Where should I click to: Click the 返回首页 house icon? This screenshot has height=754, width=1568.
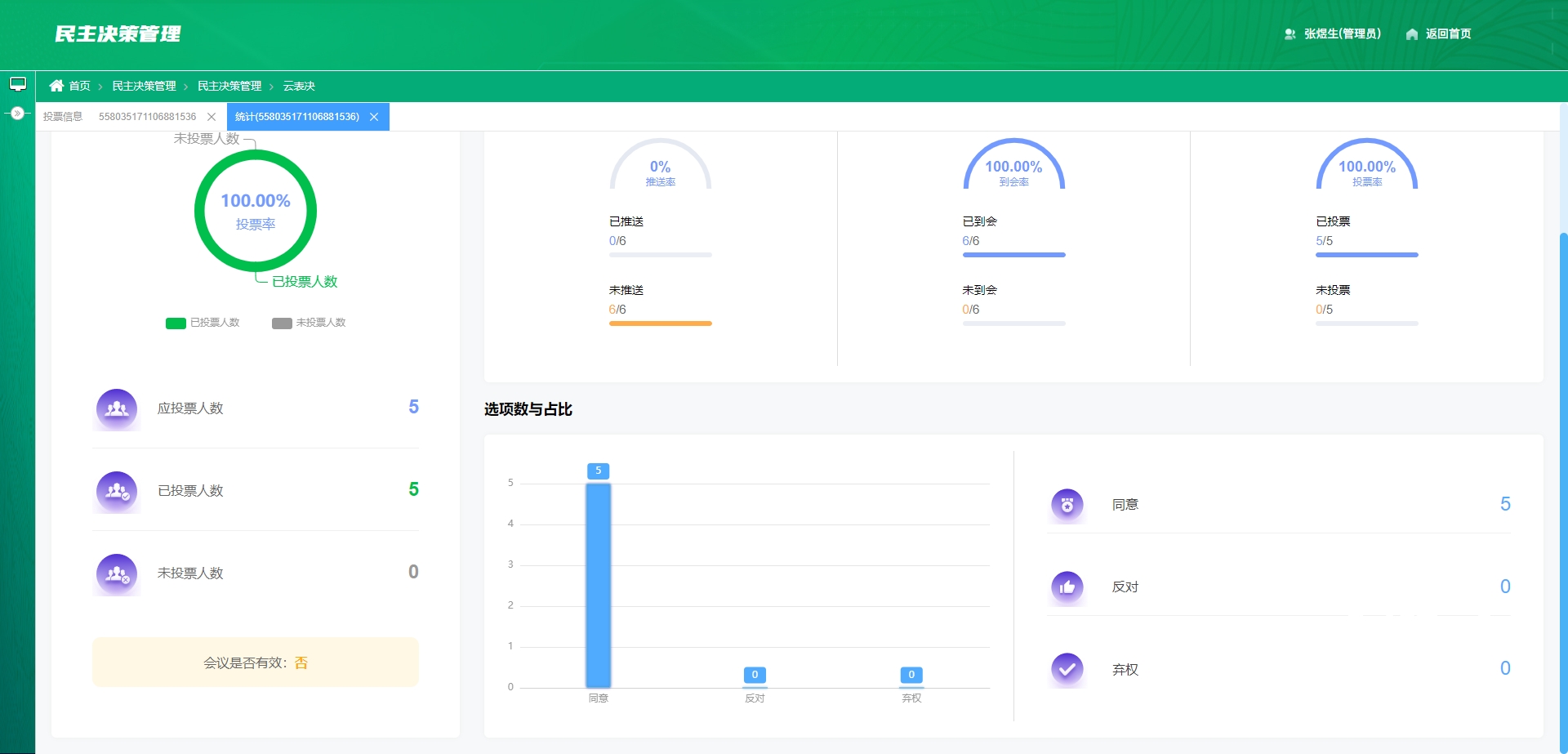point(1412,34)
